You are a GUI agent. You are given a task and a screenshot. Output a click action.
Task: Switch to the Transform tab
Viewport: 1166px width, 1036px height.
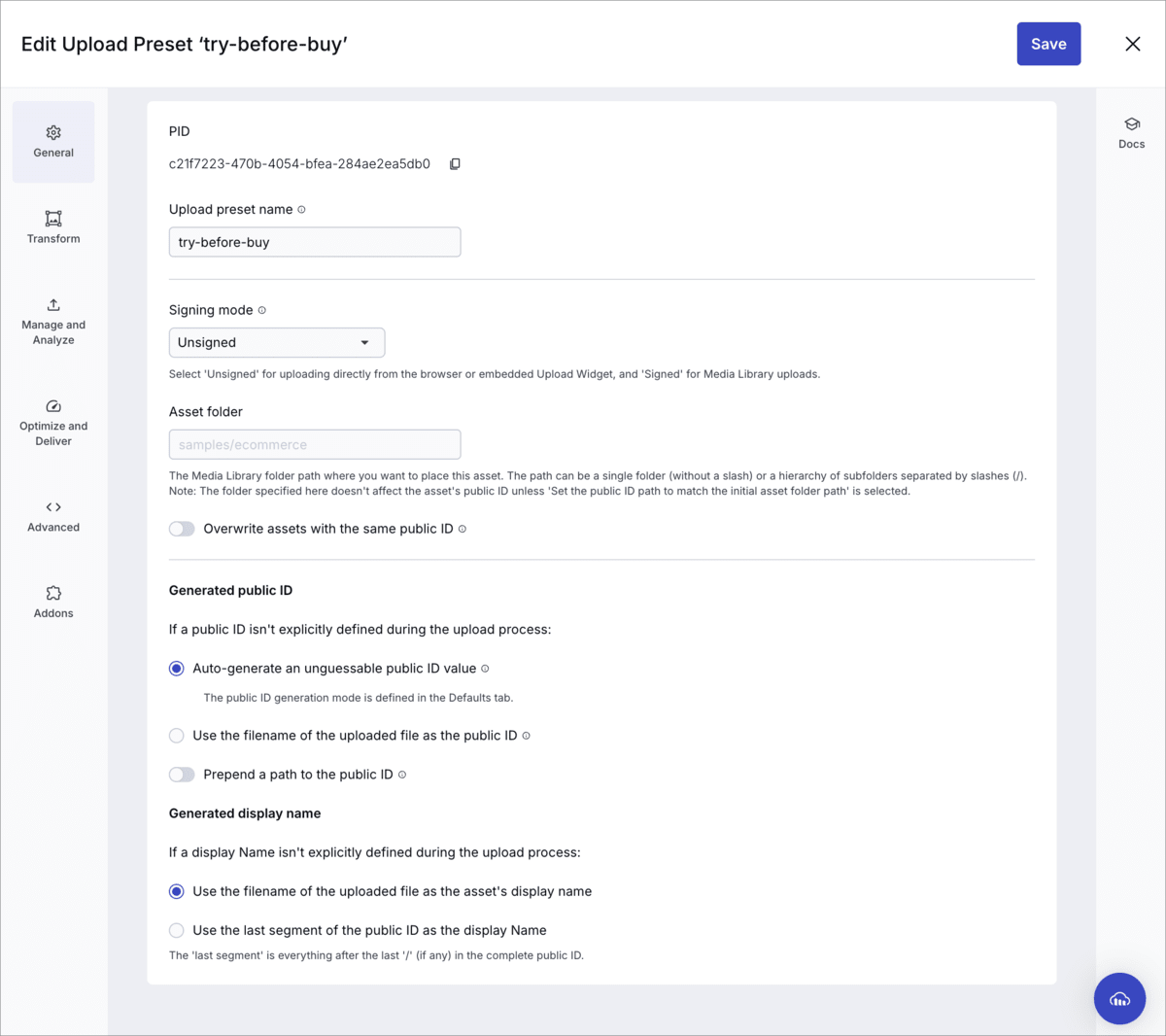(x=53, y=227)
